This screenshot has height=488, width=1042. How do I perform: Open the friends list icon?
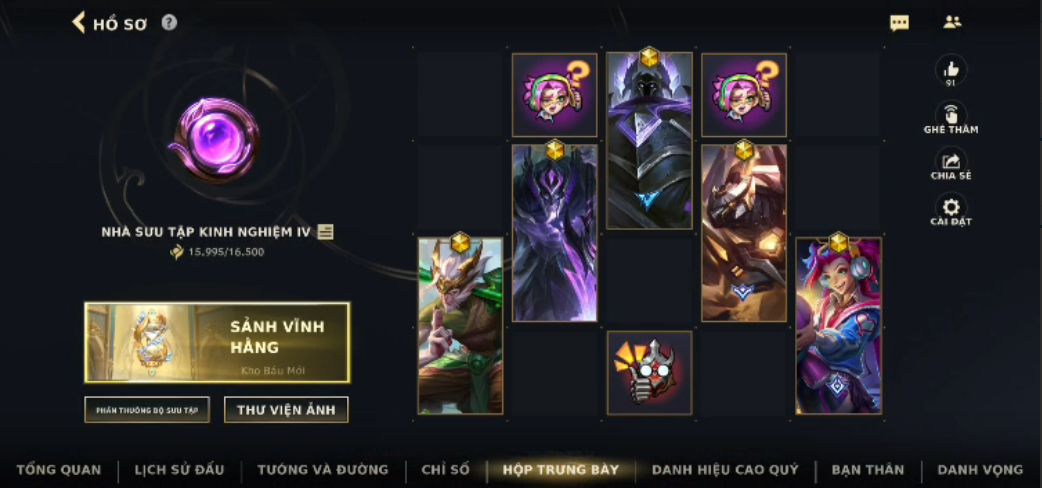tap(952, 22)
